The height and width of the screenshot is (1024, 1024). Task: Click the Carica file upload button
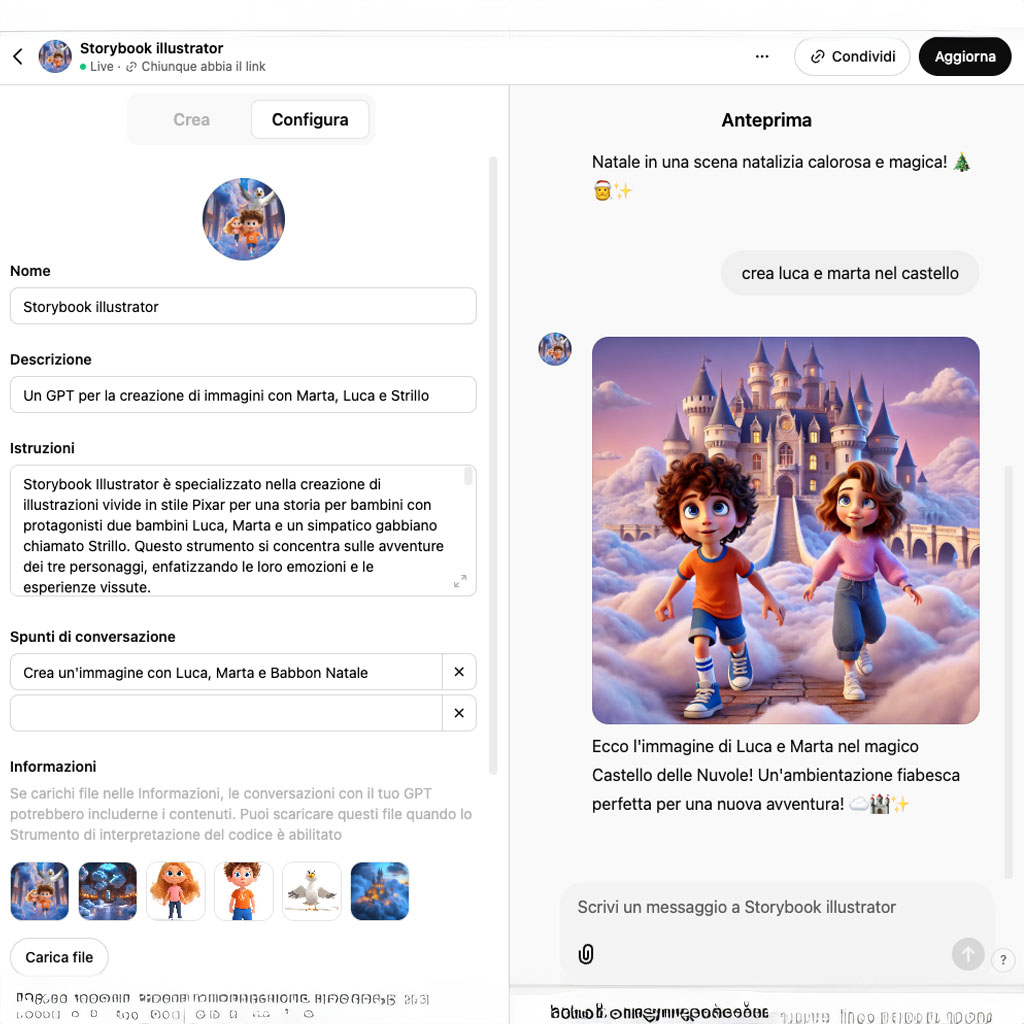pos(59,957)
